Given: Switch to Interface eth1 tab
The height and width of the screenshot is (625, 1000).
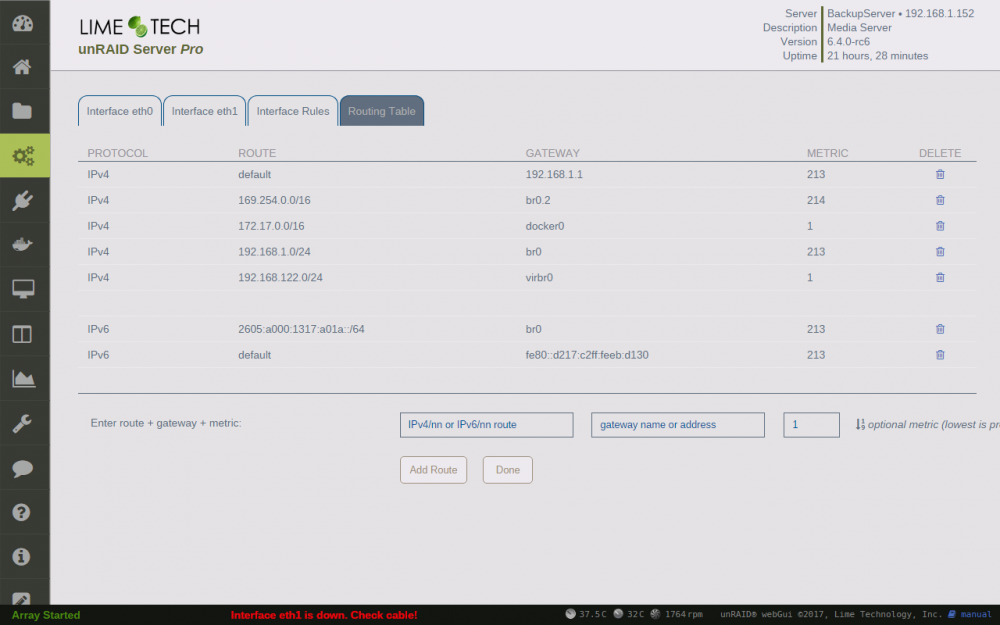Looking at the screenshot, I should click(x=204, y=111).
